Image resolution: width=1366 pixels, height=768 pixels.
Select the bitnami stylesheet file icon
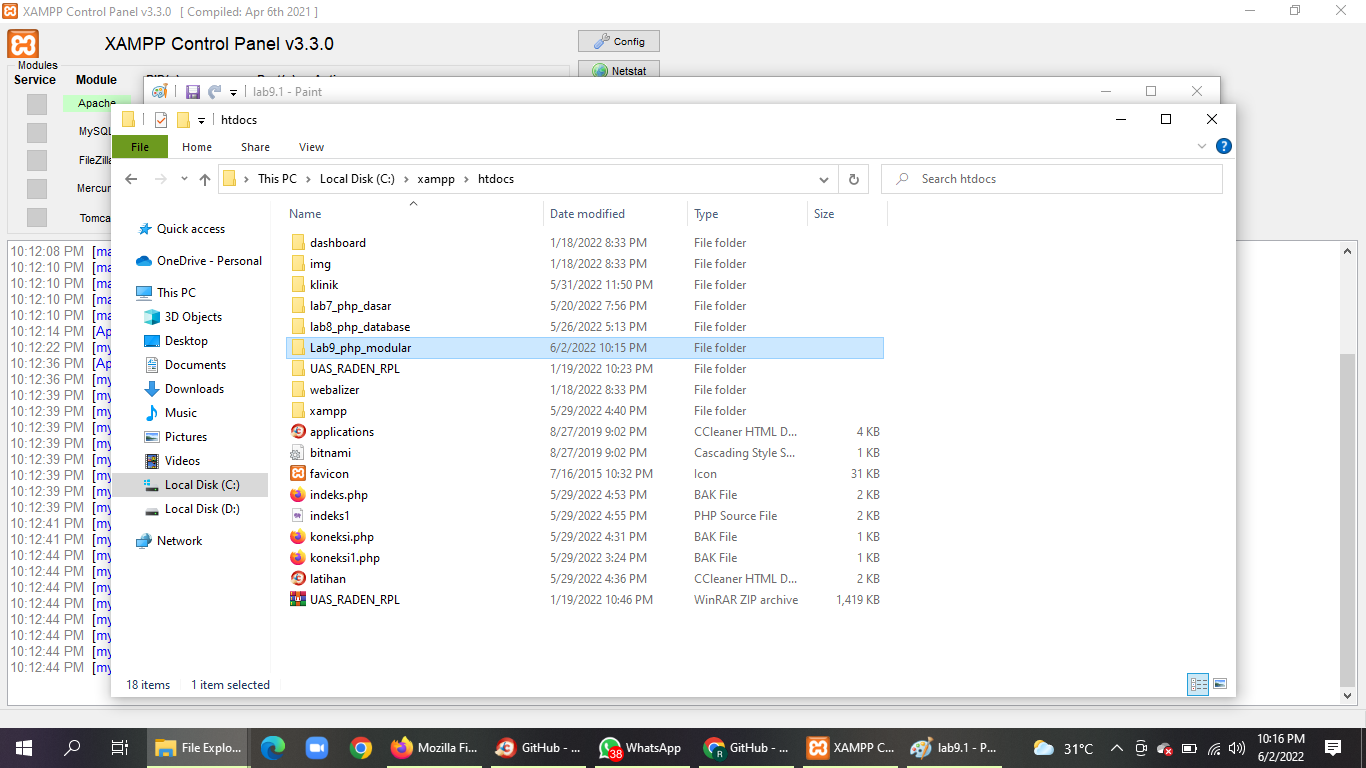(x=298, y=453)
